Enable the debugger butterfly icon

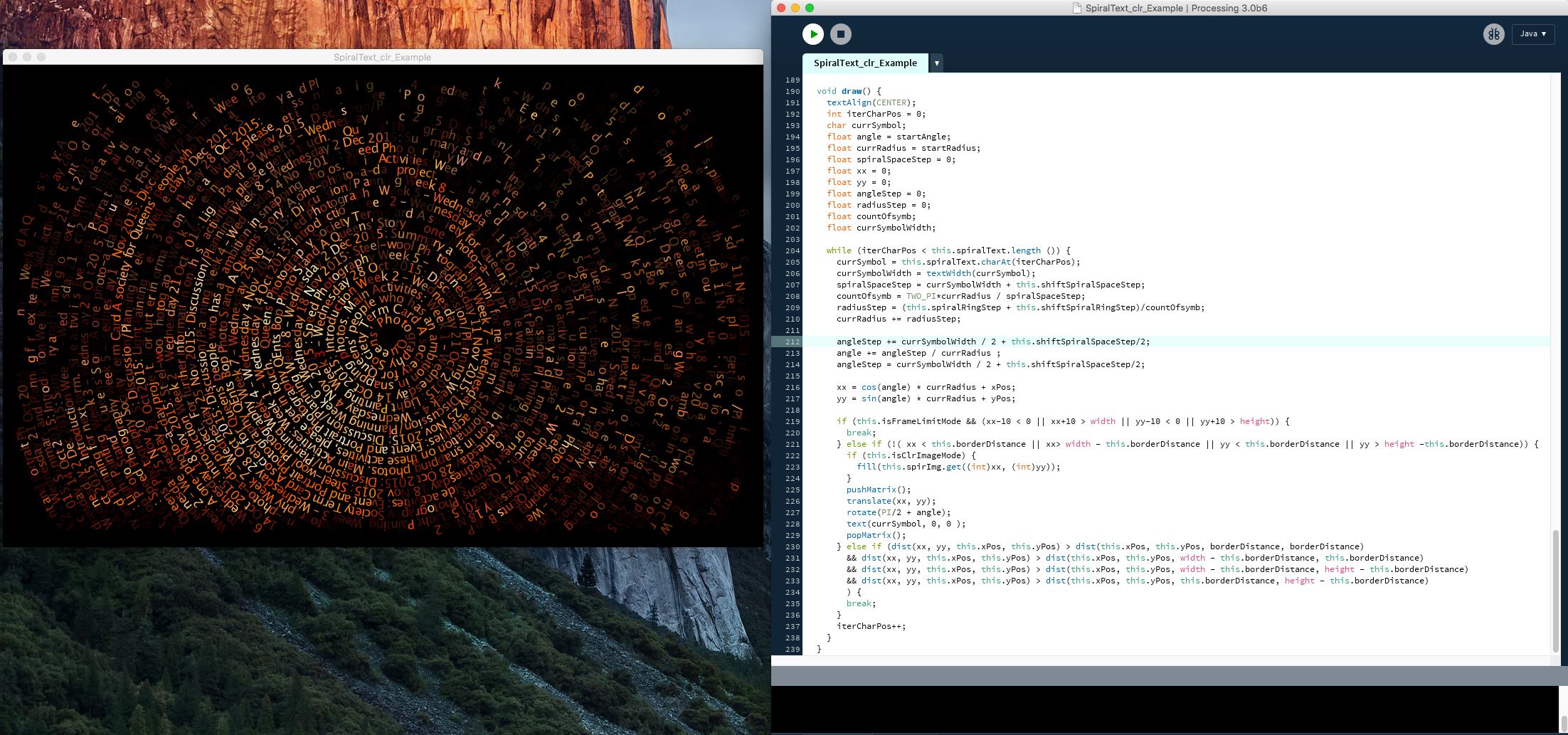tap(1493, 34)
